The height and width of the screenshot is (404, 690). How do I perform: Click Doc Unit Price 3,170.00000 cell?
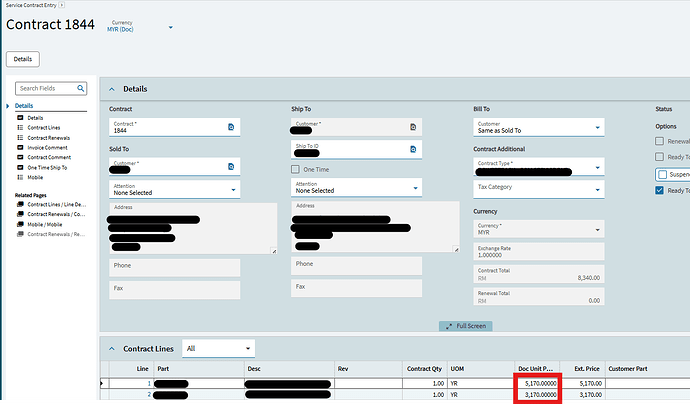coord(537,395)
